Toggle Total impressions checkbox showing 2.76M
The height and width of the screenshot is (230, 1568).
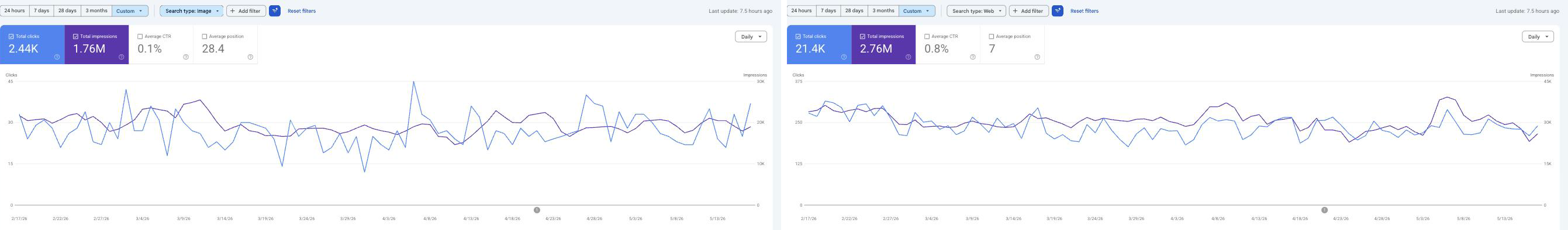point(862,37)
